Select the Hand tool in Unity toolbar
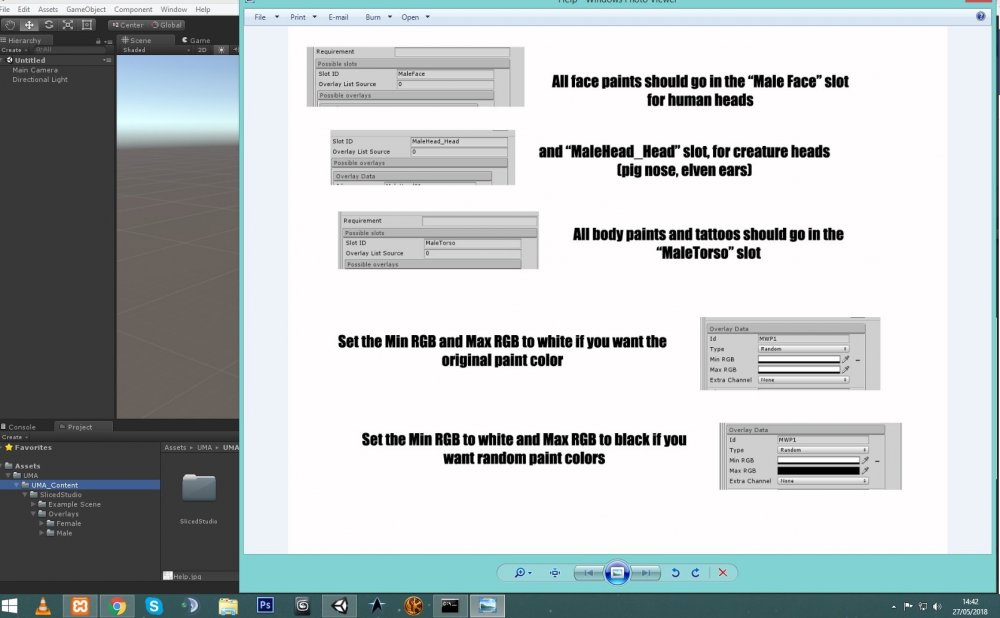The height and width of the screenshot is (618, 1000). click(x=9, y=24)
